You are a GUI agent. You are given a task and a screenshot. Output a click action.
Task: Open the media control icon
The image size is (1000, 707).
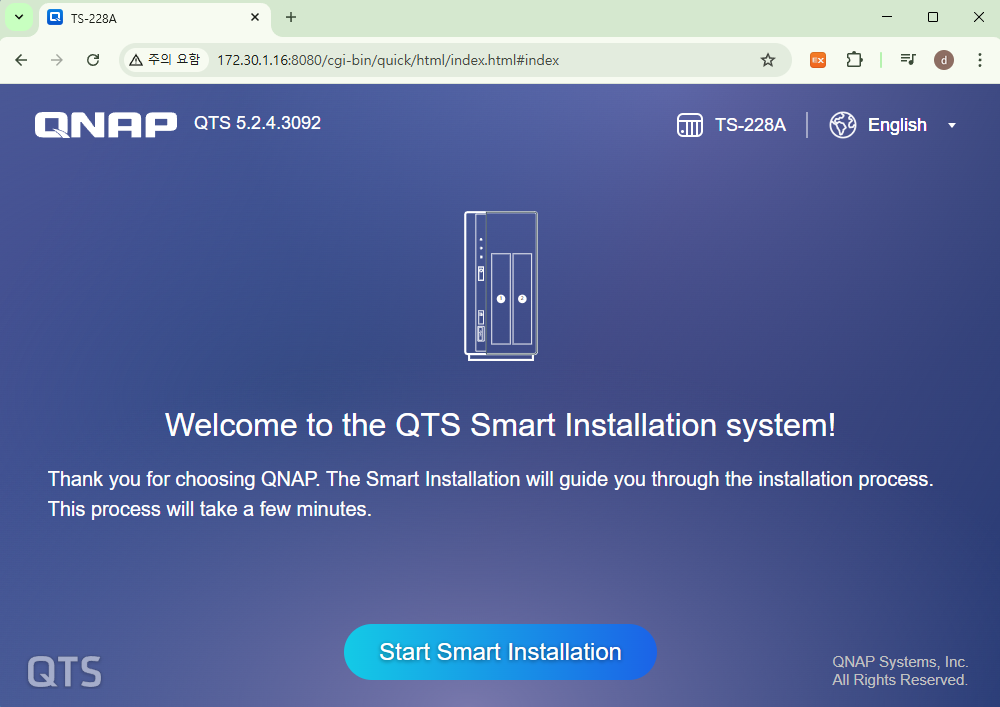908,60
